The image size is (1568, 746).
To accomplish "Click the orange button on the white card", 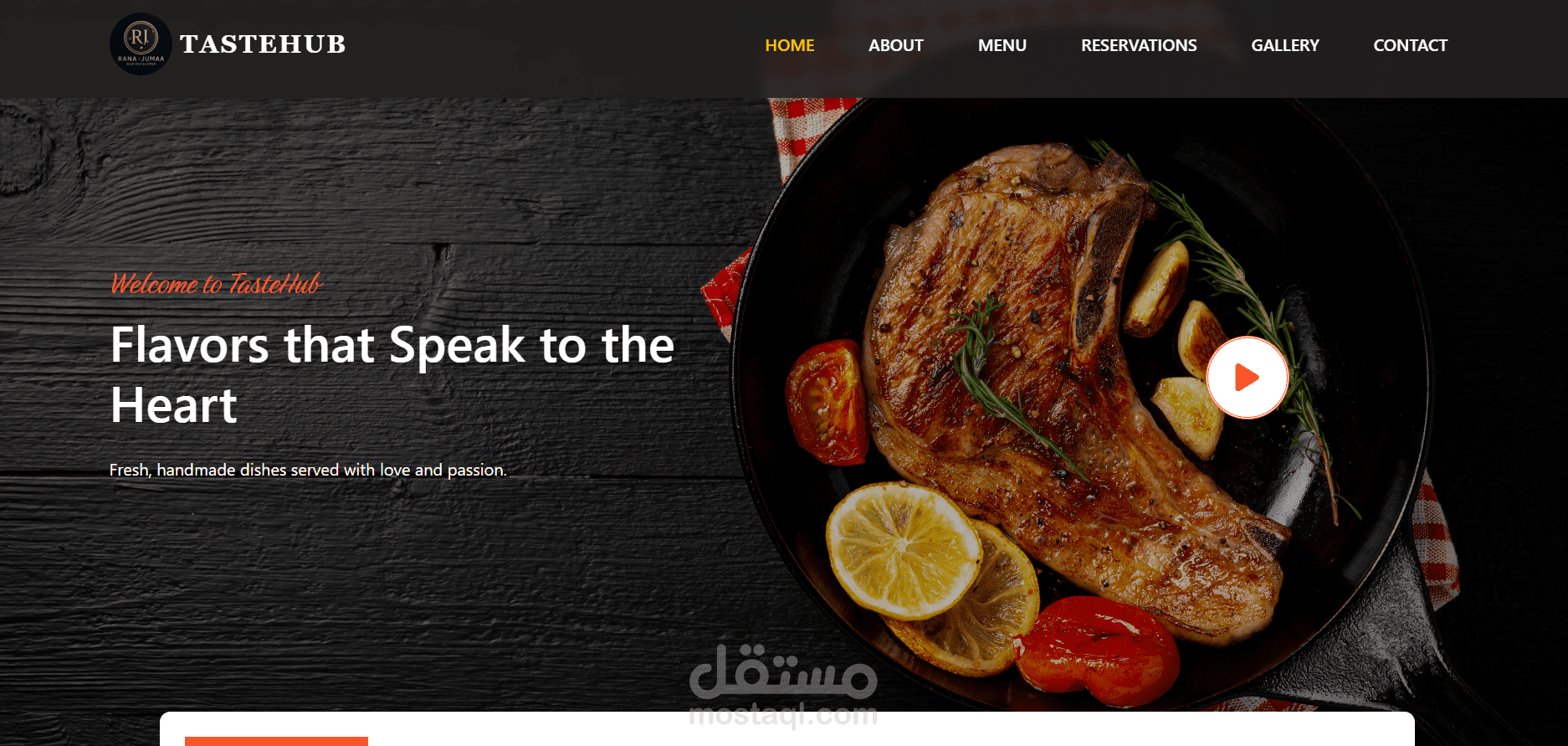I will pos(276,741).
